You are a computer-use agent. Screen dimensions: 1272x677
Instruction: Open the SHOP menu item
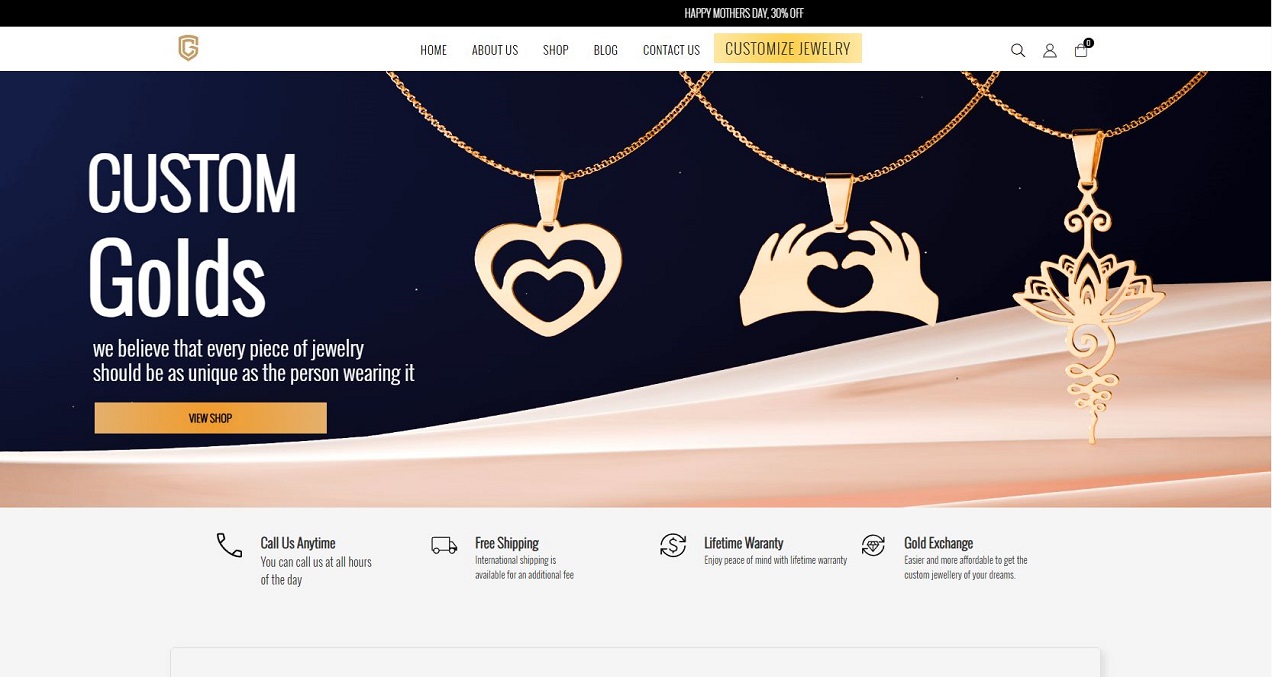click(x=556, y=50)
